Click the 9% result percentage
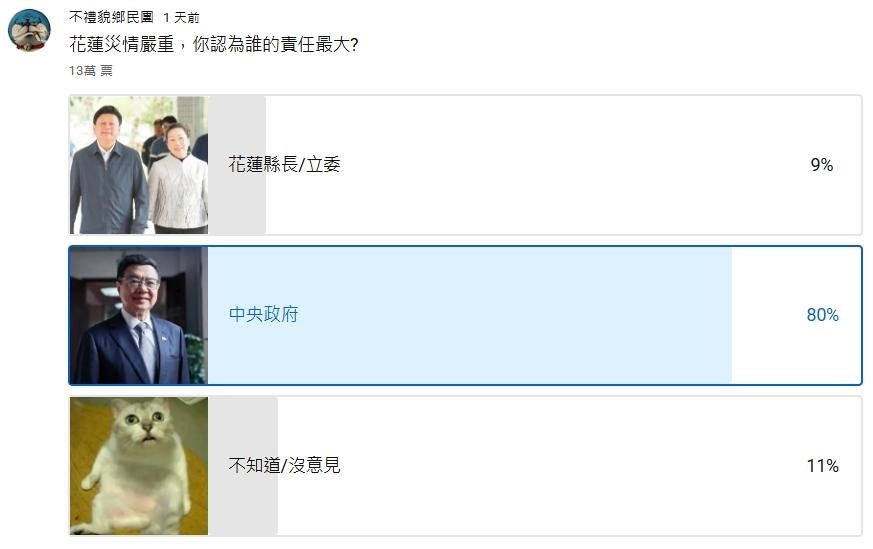Image resolution: width=873 pixels, height=549 pixels. click(822, 165)
